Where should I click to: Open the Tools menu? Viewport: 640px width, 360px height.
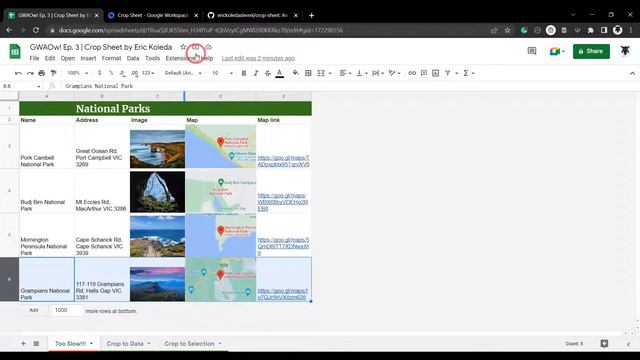coord(153,58)
